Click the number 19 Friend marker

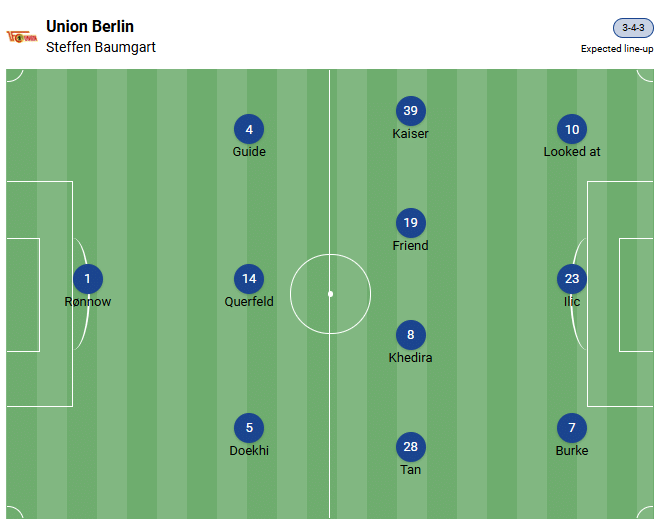(410, 223)
